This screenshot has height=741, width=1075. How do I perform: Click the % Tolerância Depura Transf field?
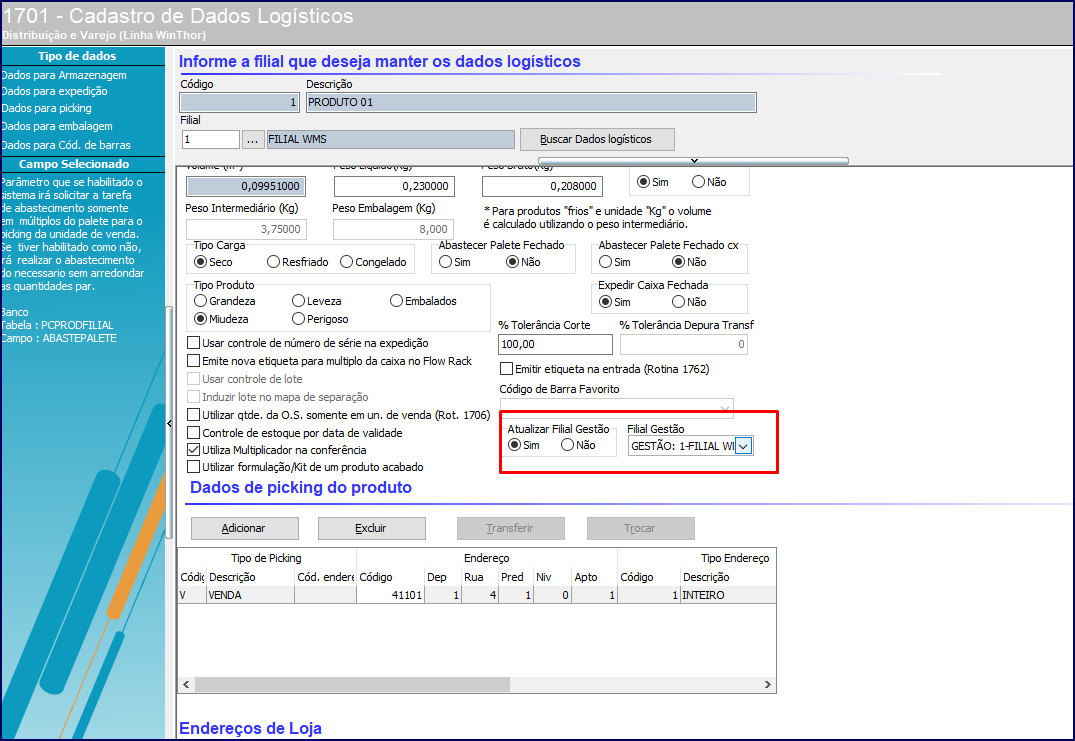click(684, 344)
